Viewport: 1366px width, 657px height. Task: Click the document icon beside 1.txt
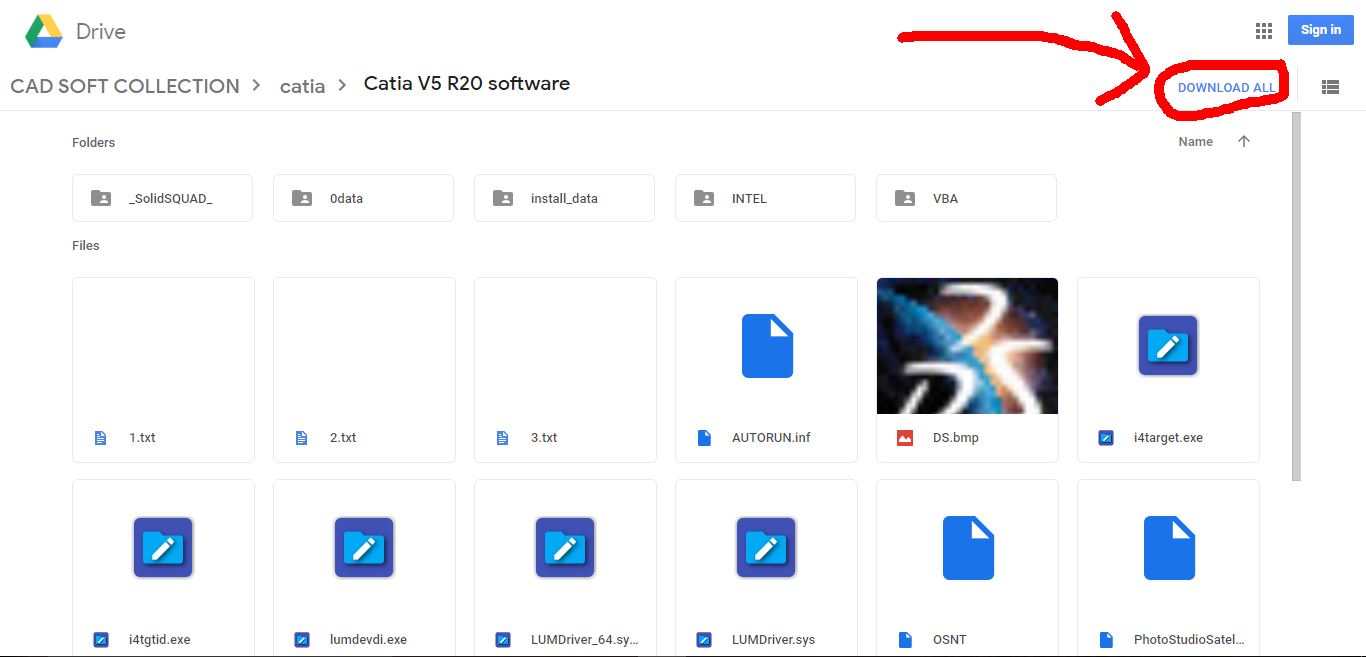click(x=100, y=438)
